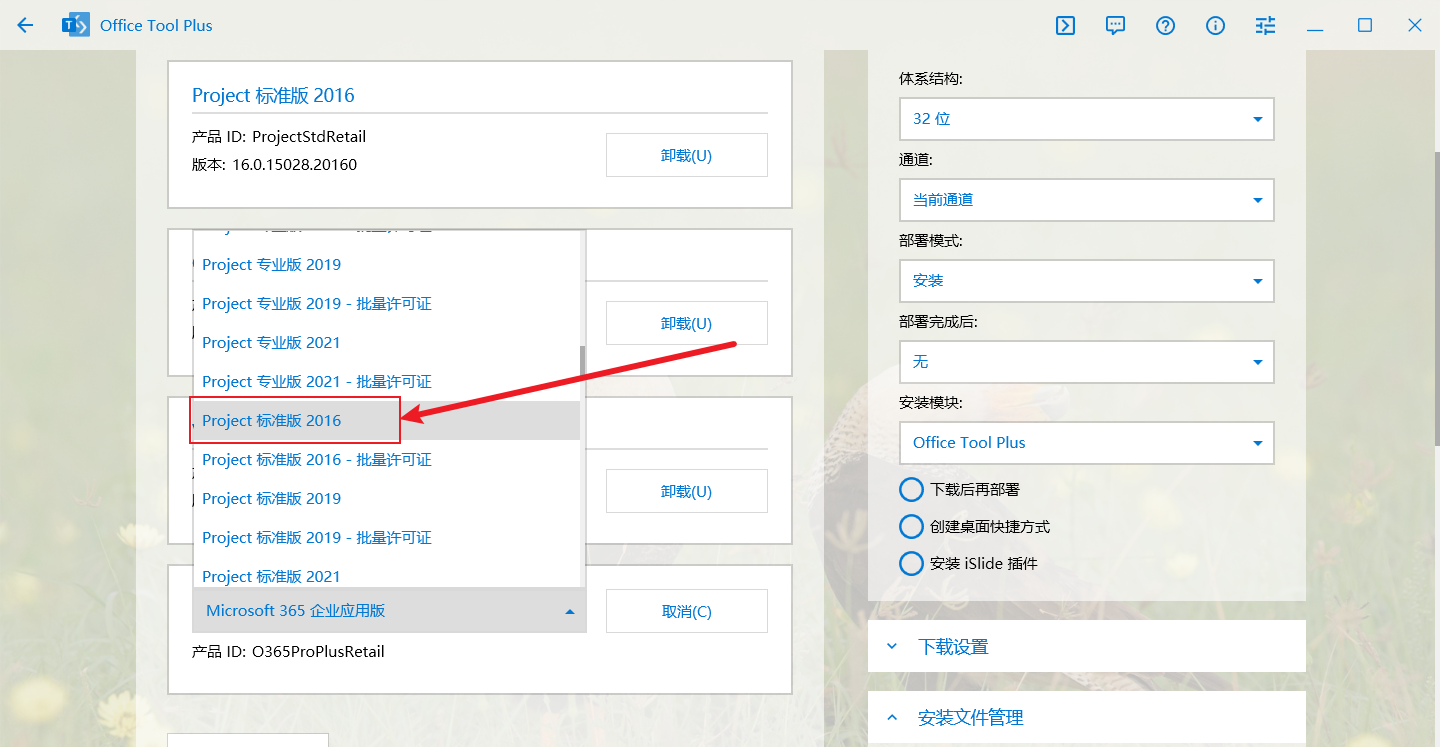Click the Project 标准版 2016 card title
Image resolution: width=1440 pixels, height=747 pixels.
(273, 95)
